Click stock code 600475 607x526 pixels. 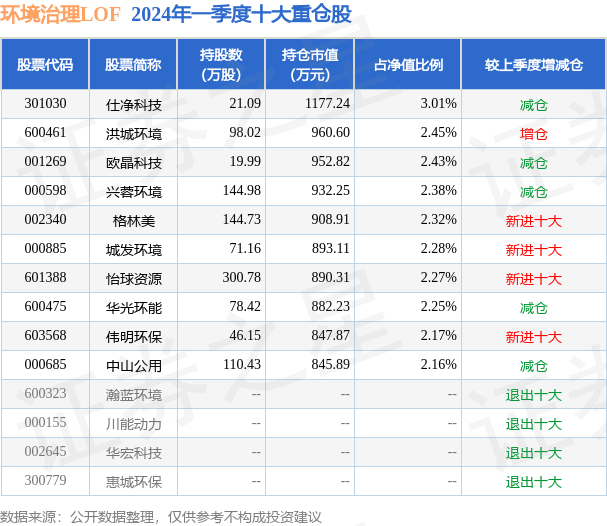(45, 307)
